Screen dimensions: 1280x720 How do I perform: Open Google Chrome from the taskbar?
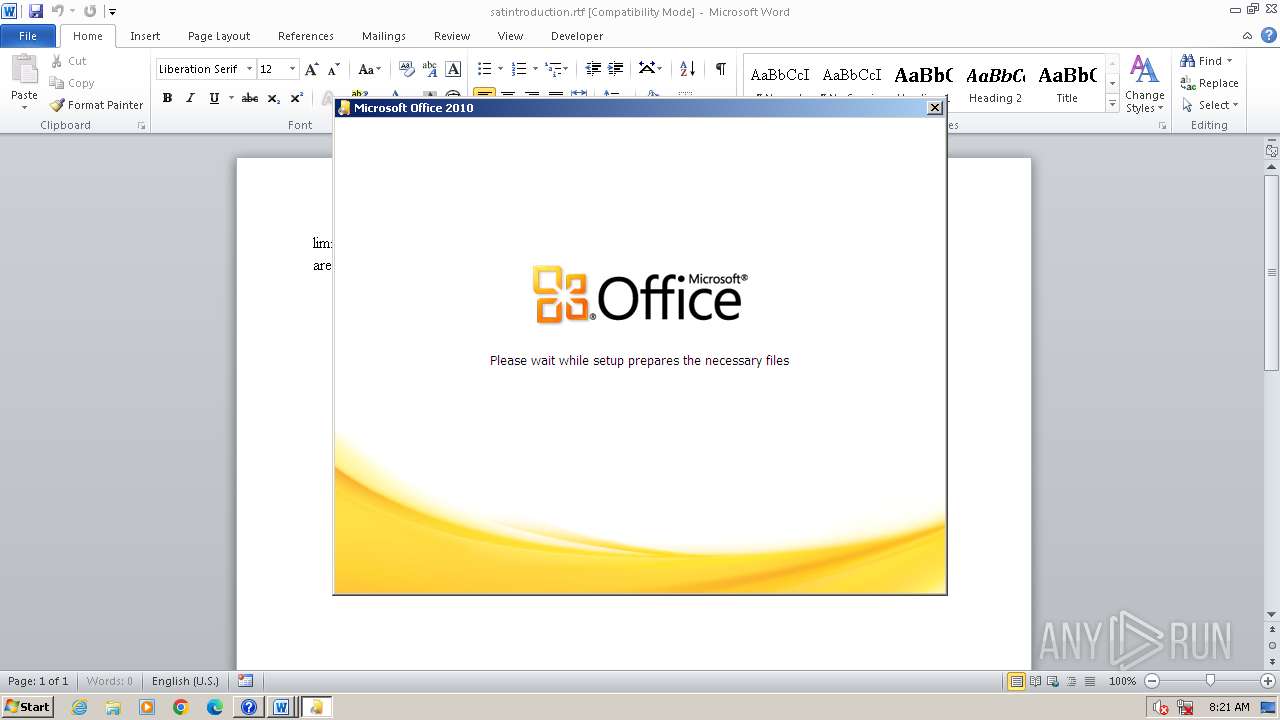pyautogui.click(x=181, y=707)
